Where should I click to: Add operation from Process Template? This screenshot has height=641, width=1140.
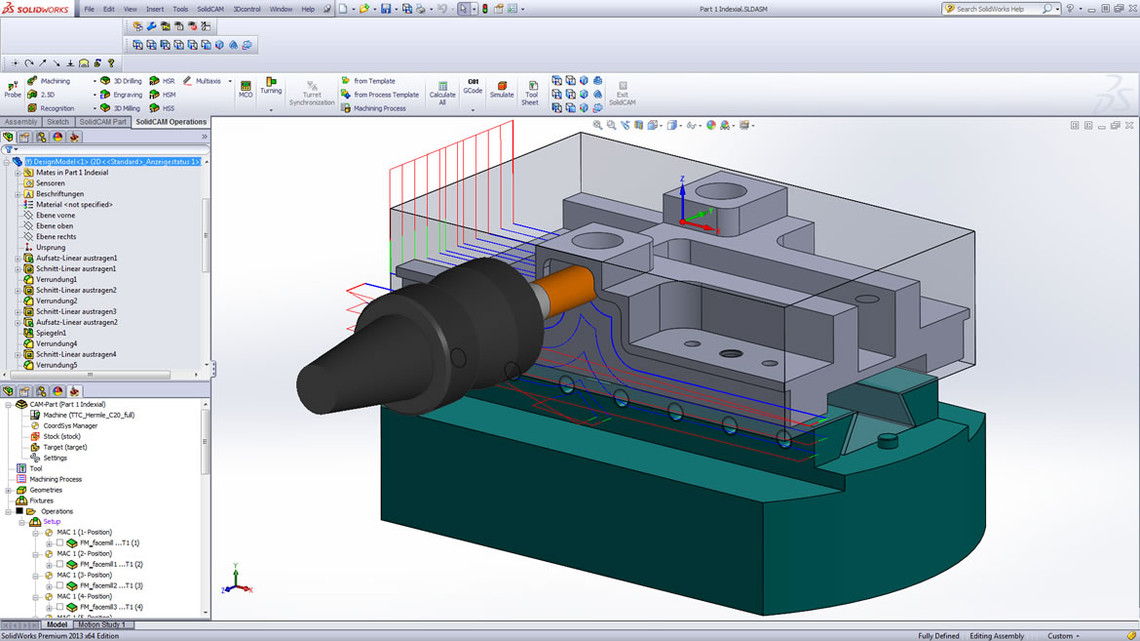pos(380,94)
